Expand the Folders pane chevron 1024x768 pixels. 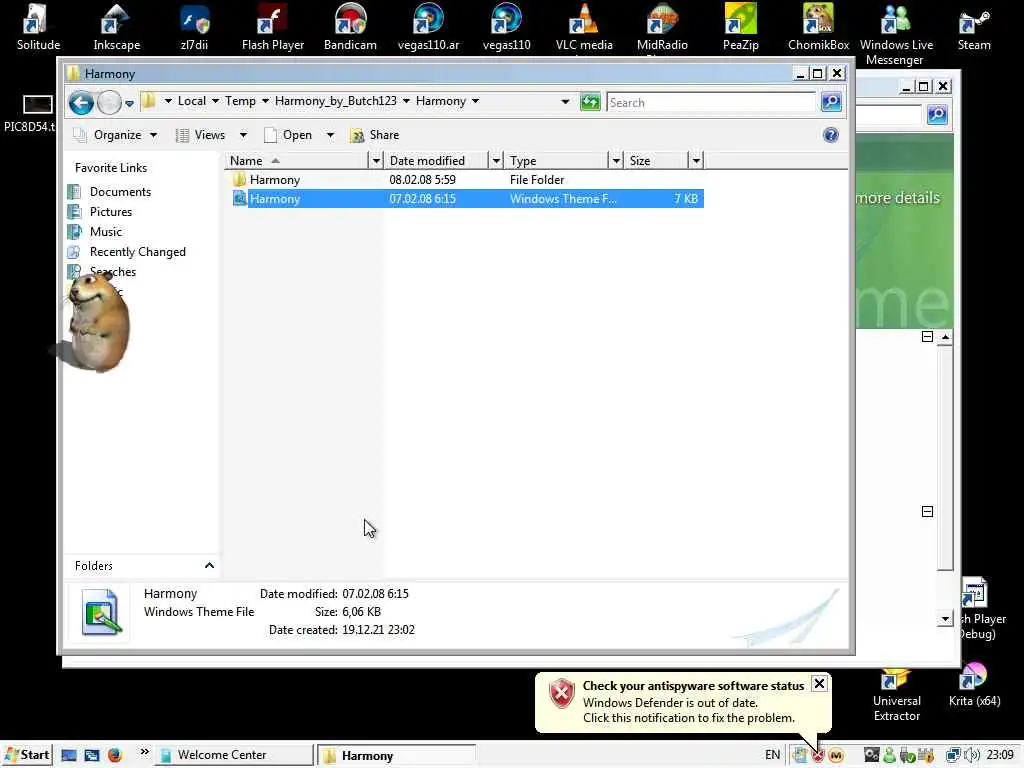(209, 566)
